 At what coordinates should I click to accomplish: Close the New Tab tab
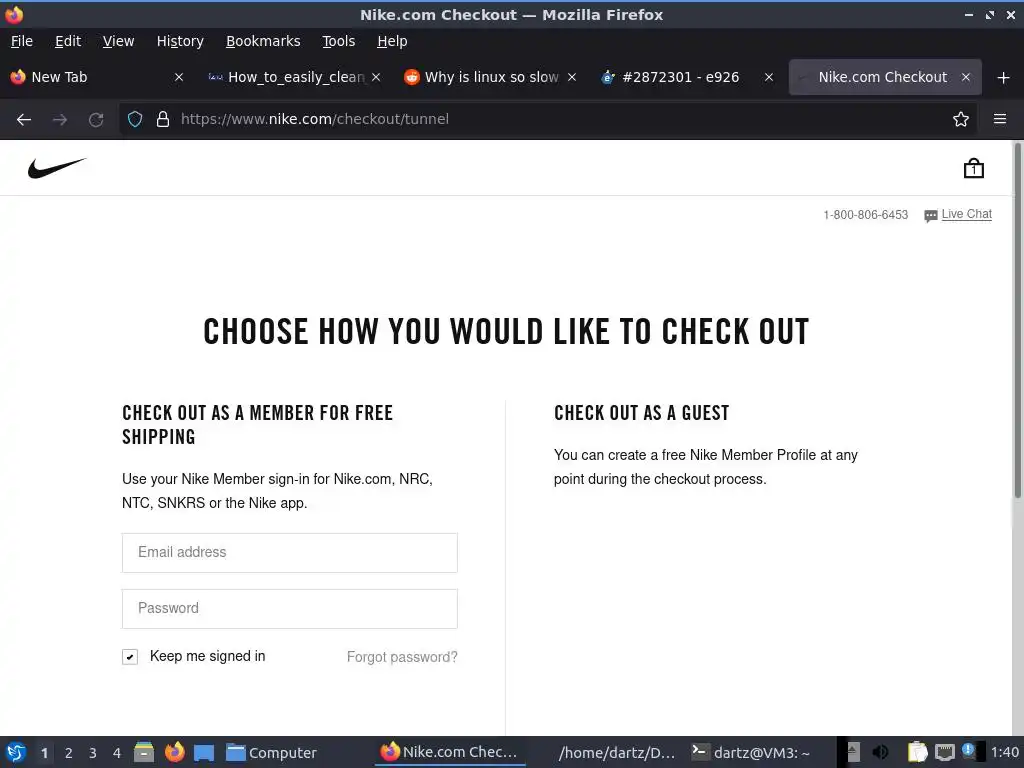pos(179,77)
